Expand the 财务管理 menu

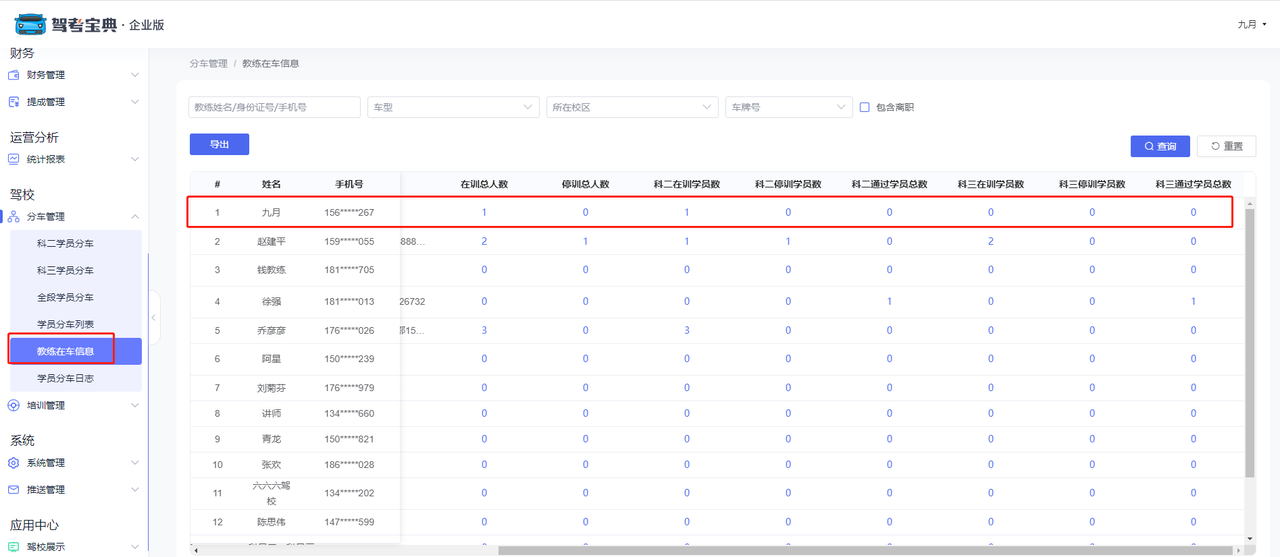pyautogui.click(x=135, y=75)
